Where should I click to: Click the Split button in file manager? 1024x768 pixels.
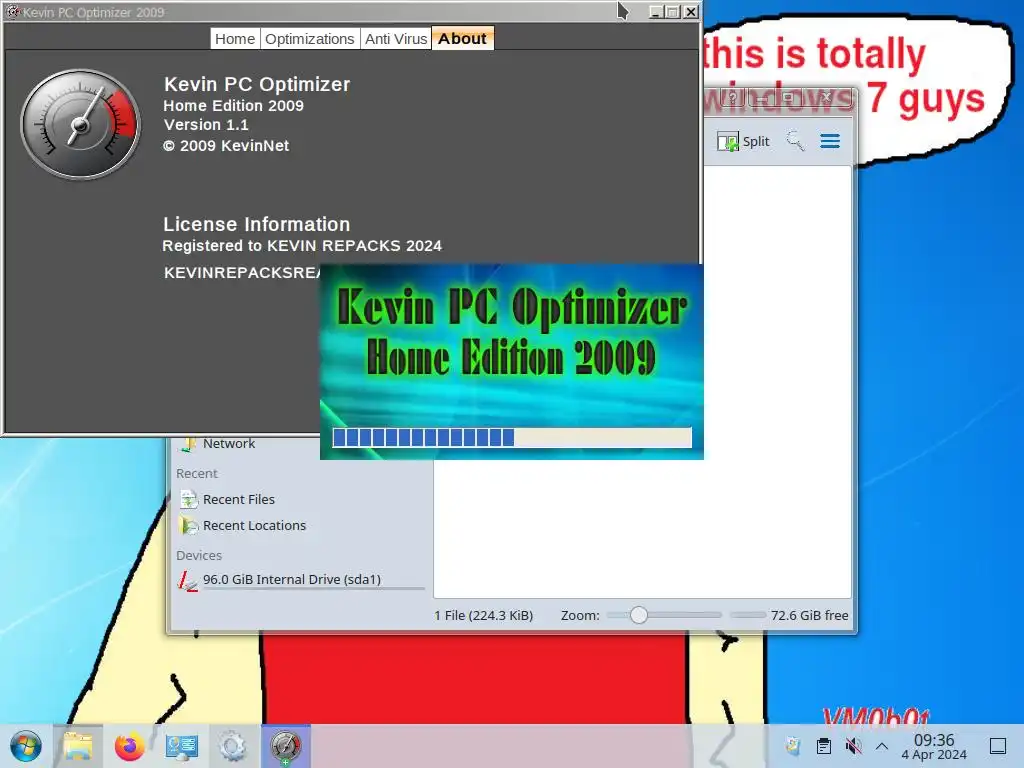pyautogui.click(x=743, y=141)
